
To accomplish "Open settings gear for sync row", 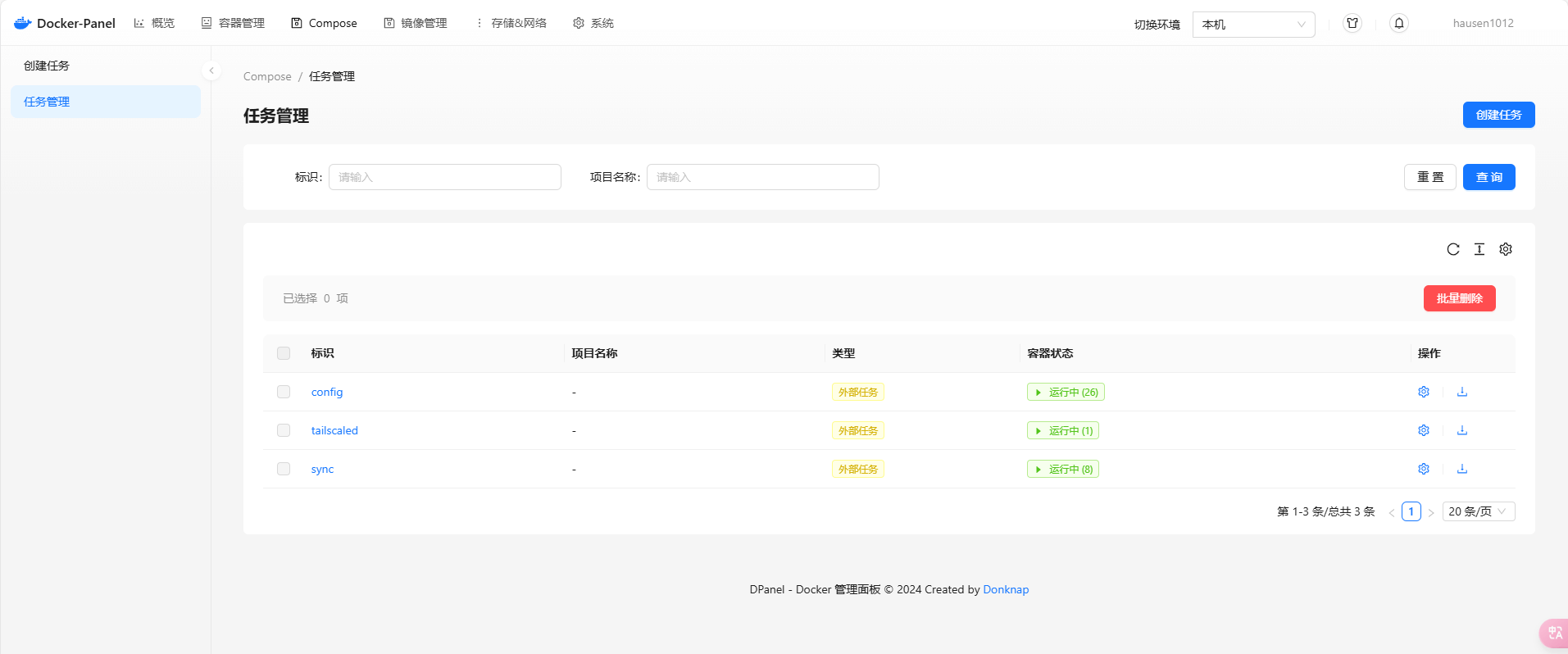I will coord(1424,469).
